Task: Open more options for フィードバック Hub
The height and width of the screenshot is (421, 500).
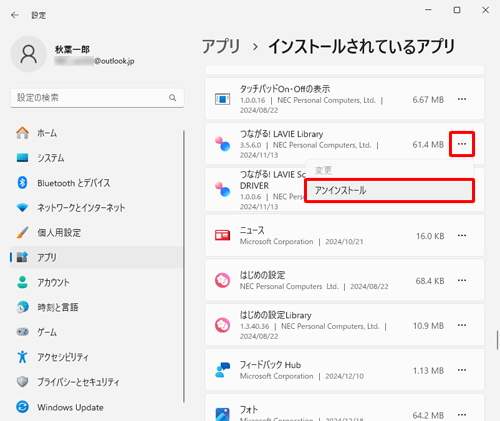Action: [462, 370]
